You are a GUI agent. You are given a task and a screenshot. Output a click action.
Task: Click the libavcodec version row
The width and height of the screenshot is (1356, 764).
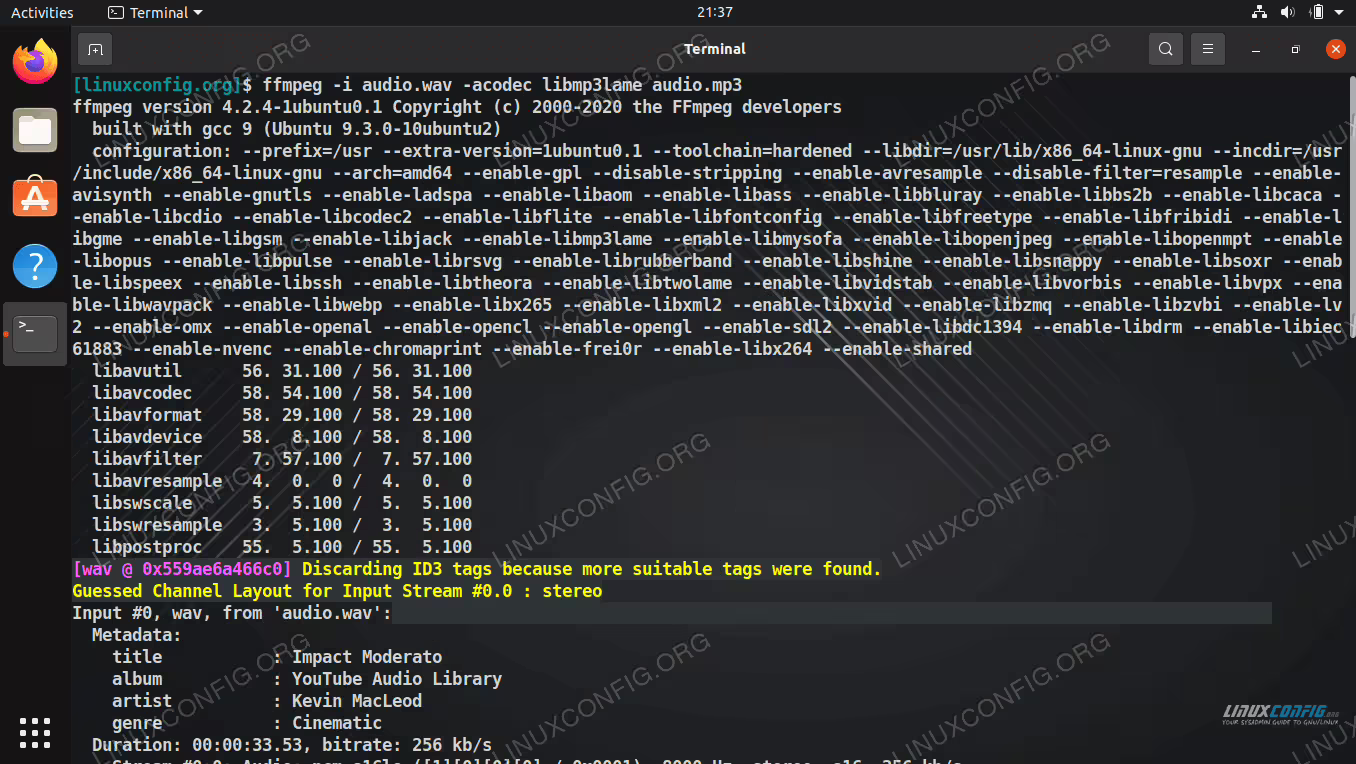point(282,393)
